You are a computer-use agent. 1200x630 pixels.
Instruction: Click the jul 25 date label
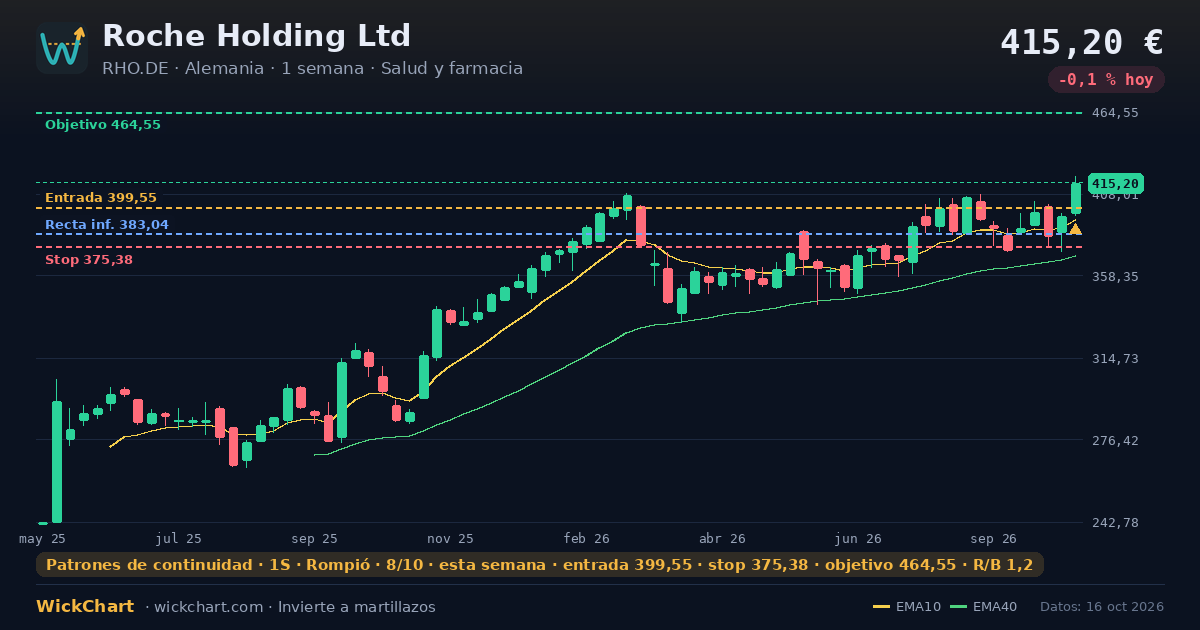coord(179,538)
